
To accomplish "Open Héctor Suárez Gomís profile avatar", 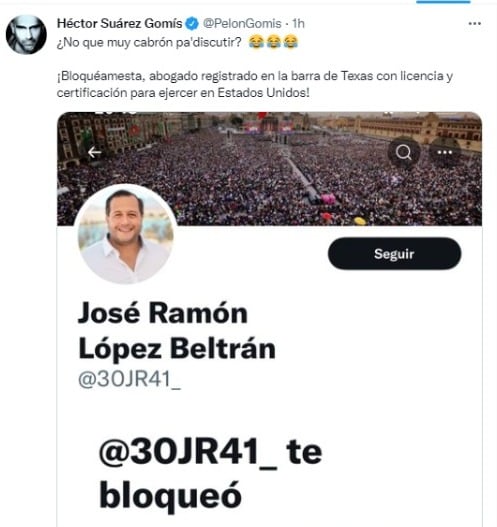I will click(x=26, y=34).
